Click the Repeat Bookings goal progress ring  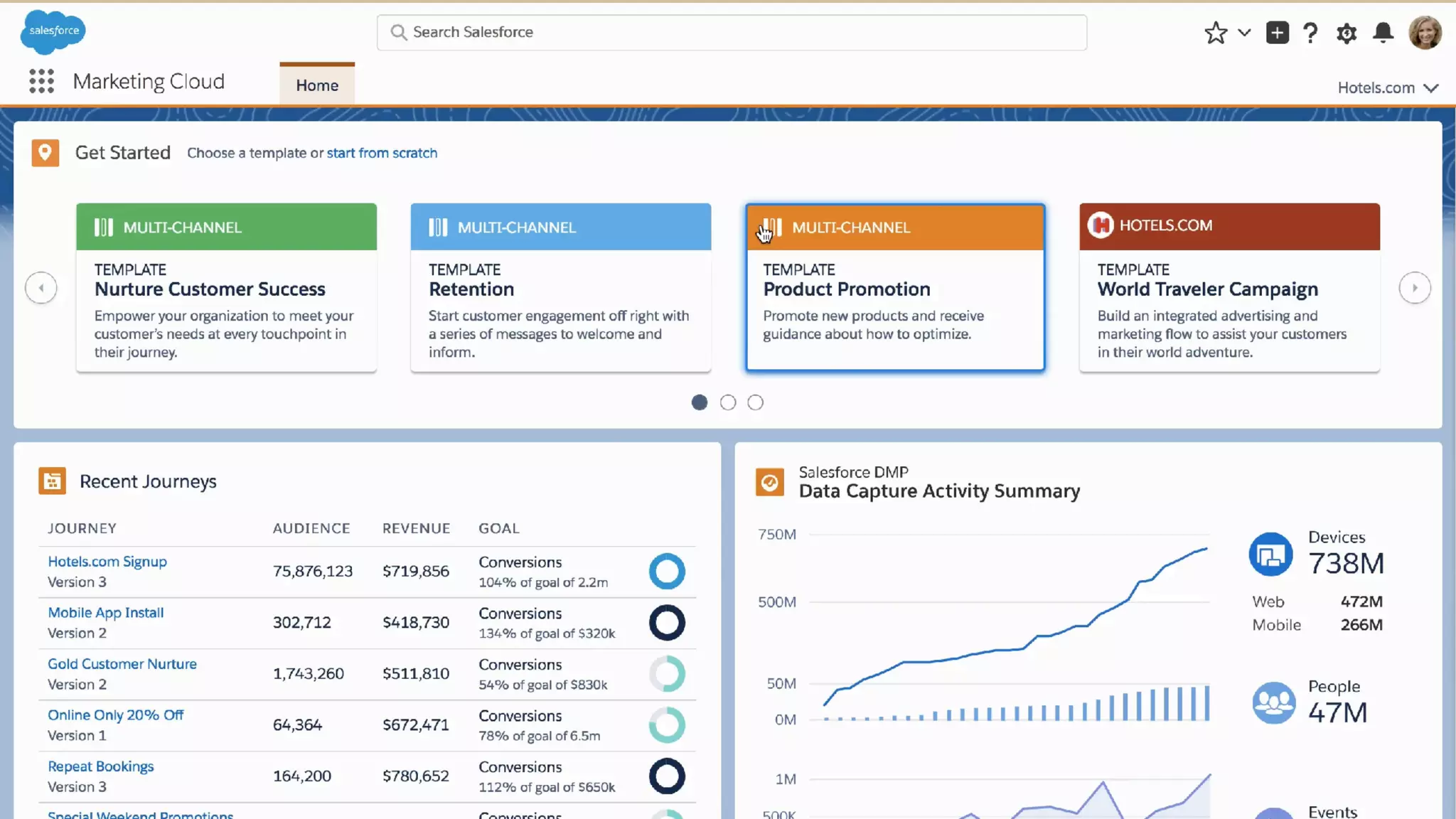tap(667, 776)
